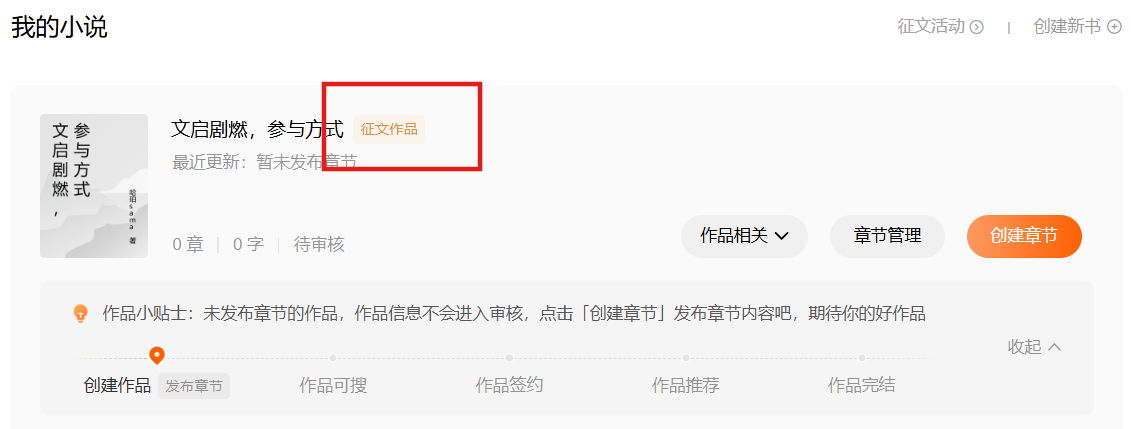Click the plus icon beside 创建新书
Image resolution: width=1131 pixels, height=429 pixels.
[1114, 27]
